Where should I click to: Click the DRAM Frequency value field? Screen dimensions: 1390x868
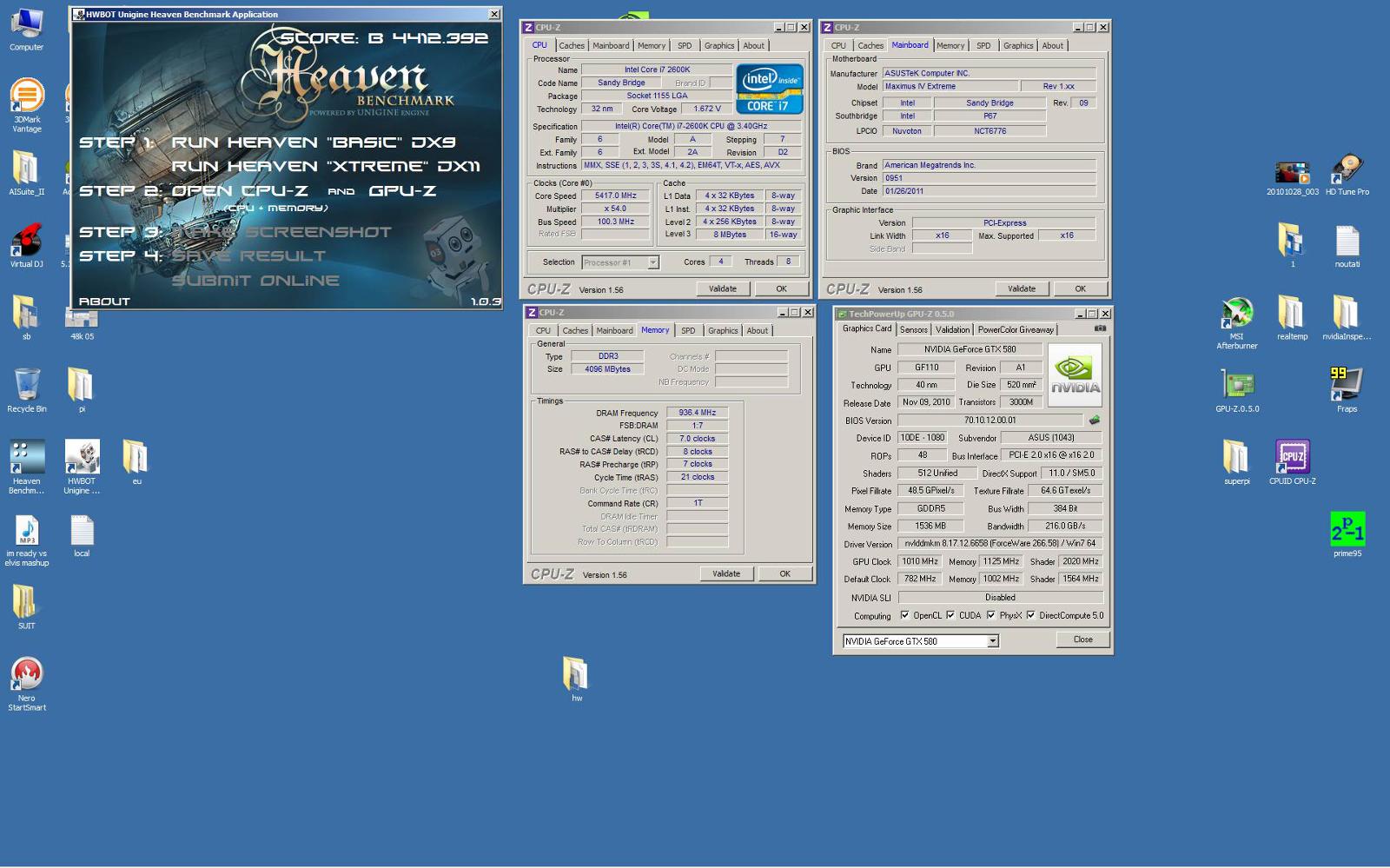[697, 413]
